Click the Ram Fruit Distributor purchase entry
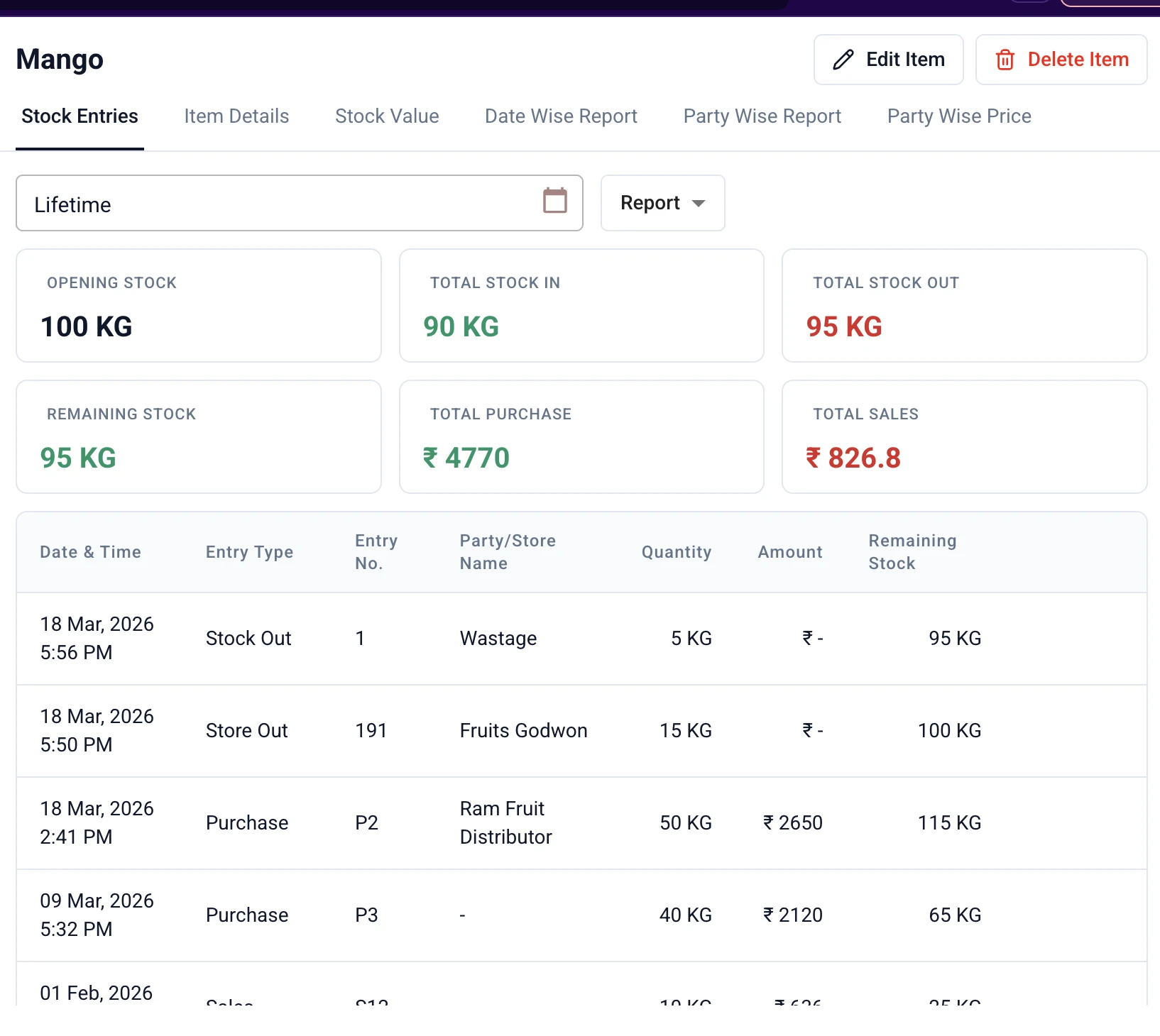Screen dimensions: 1160x1036 (x=505, y=822)
